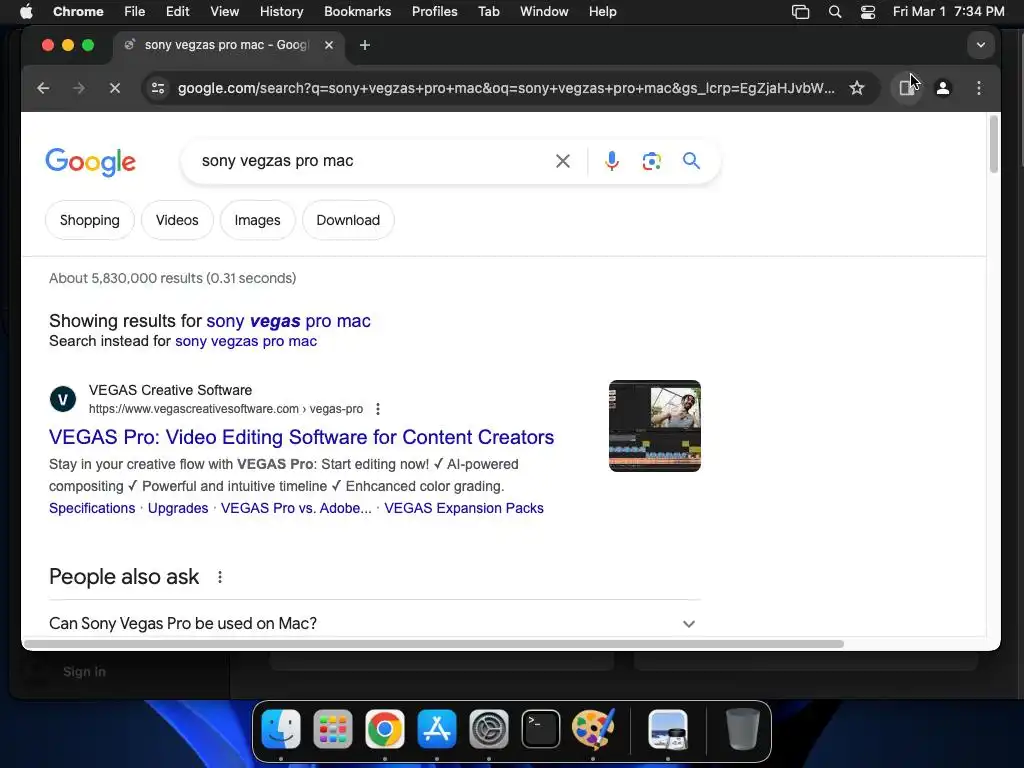
Task: Open the Bookmarks menu
Action: 357,12
